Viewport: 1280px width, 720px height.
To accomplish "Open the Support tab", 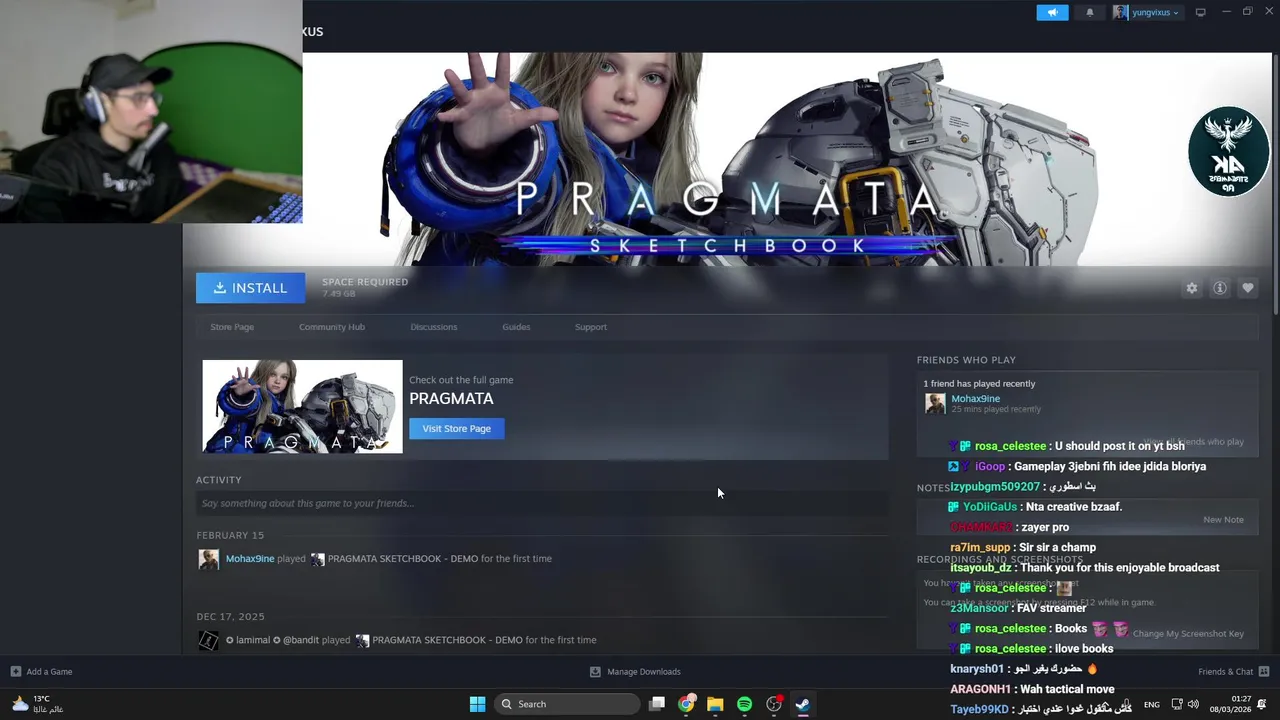I will 591,327.
